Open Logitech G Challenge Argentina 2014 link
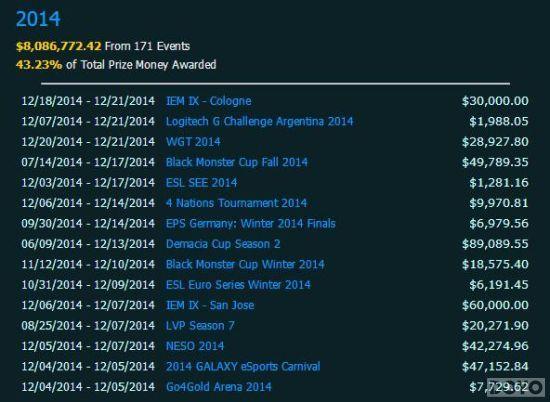Viewport: 550px width, 402px height. point(259,121)
